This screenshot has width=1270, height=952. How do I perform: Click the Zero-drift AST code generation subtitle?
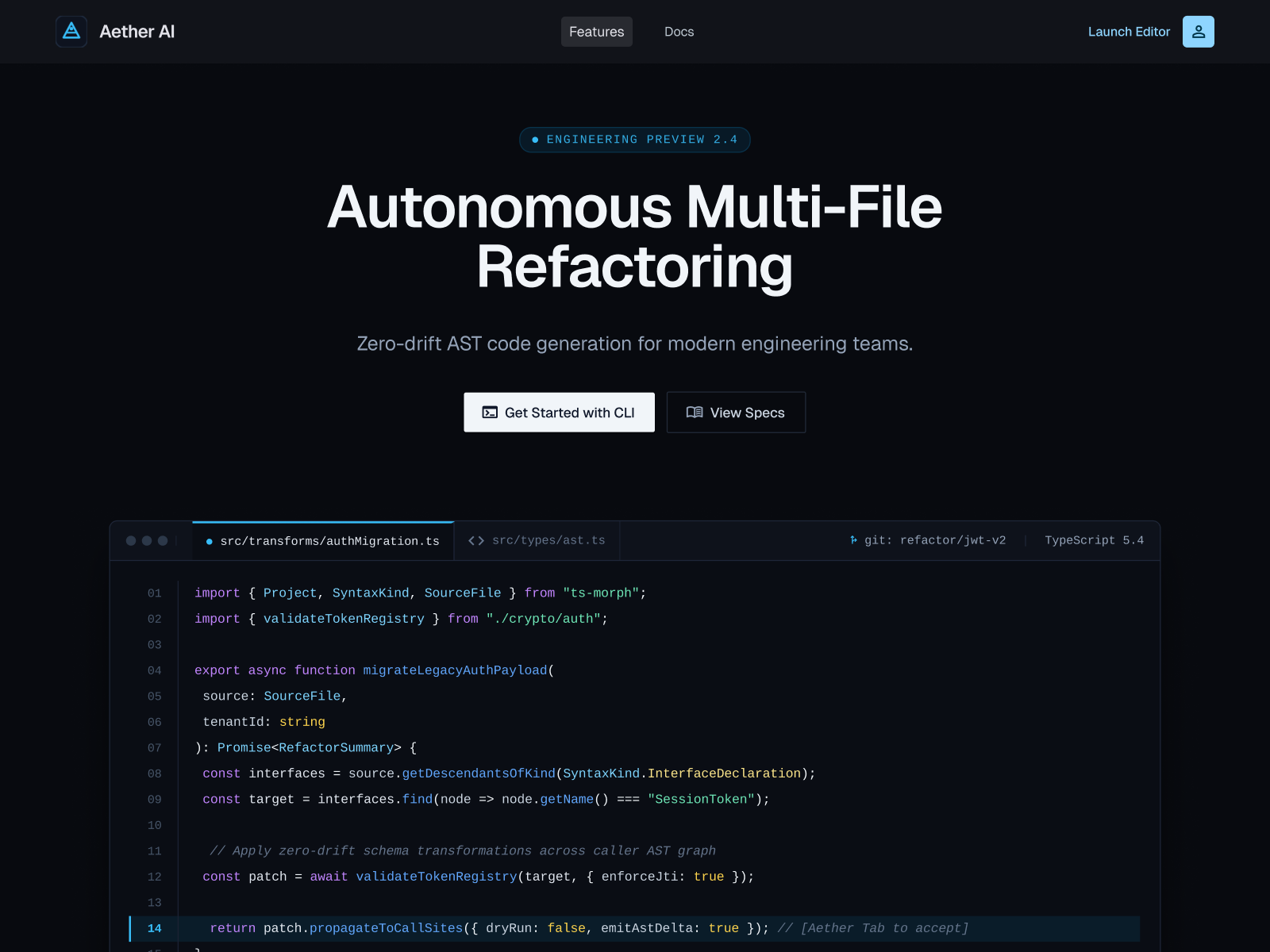click(x=635, y=344)
